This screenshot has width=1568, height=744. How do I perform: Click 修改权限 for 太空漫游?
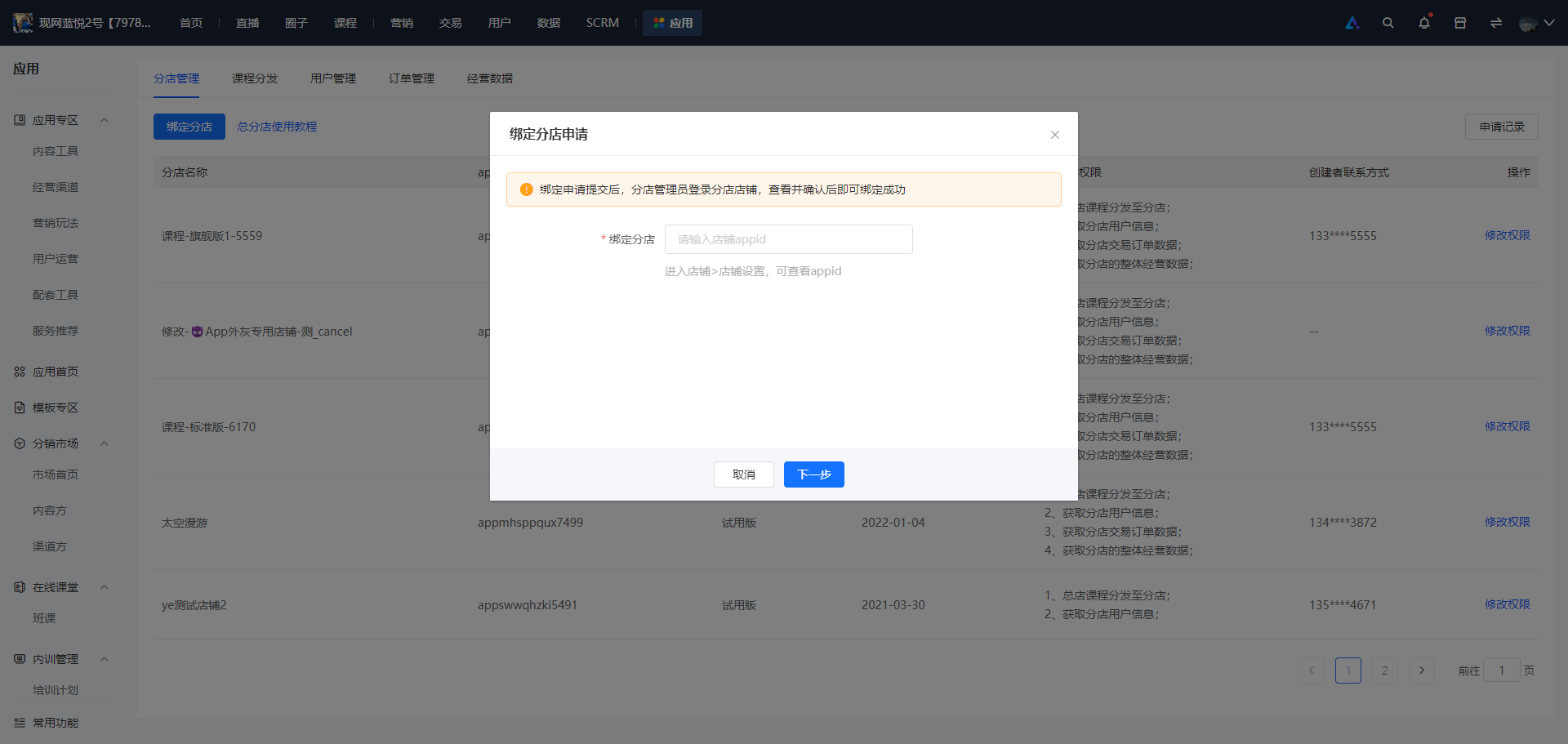coord(1508,522)
